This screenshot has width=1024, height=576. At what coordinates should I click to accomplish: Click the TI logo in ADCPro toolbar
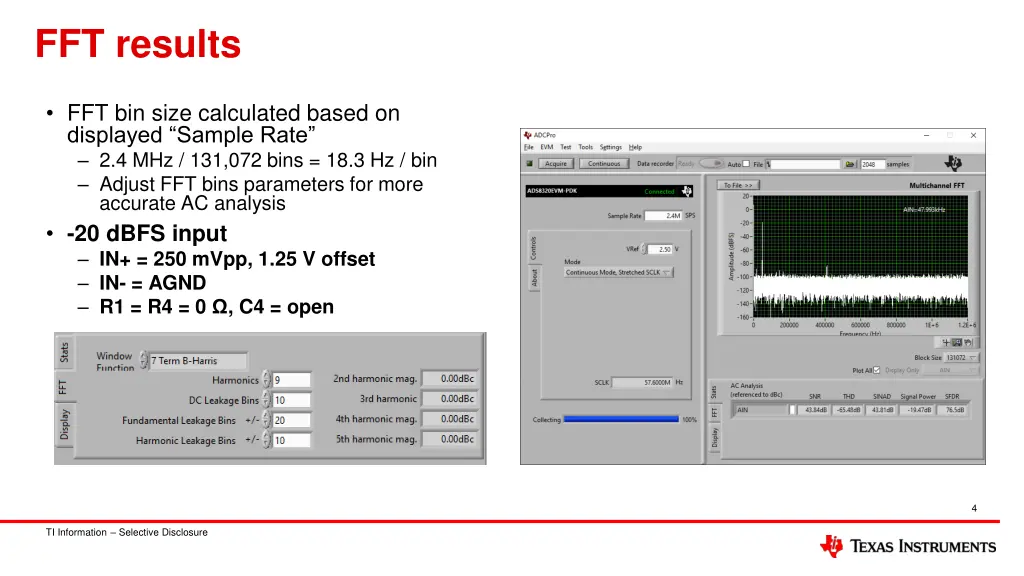pyautogui.click(x=952, y=163)
